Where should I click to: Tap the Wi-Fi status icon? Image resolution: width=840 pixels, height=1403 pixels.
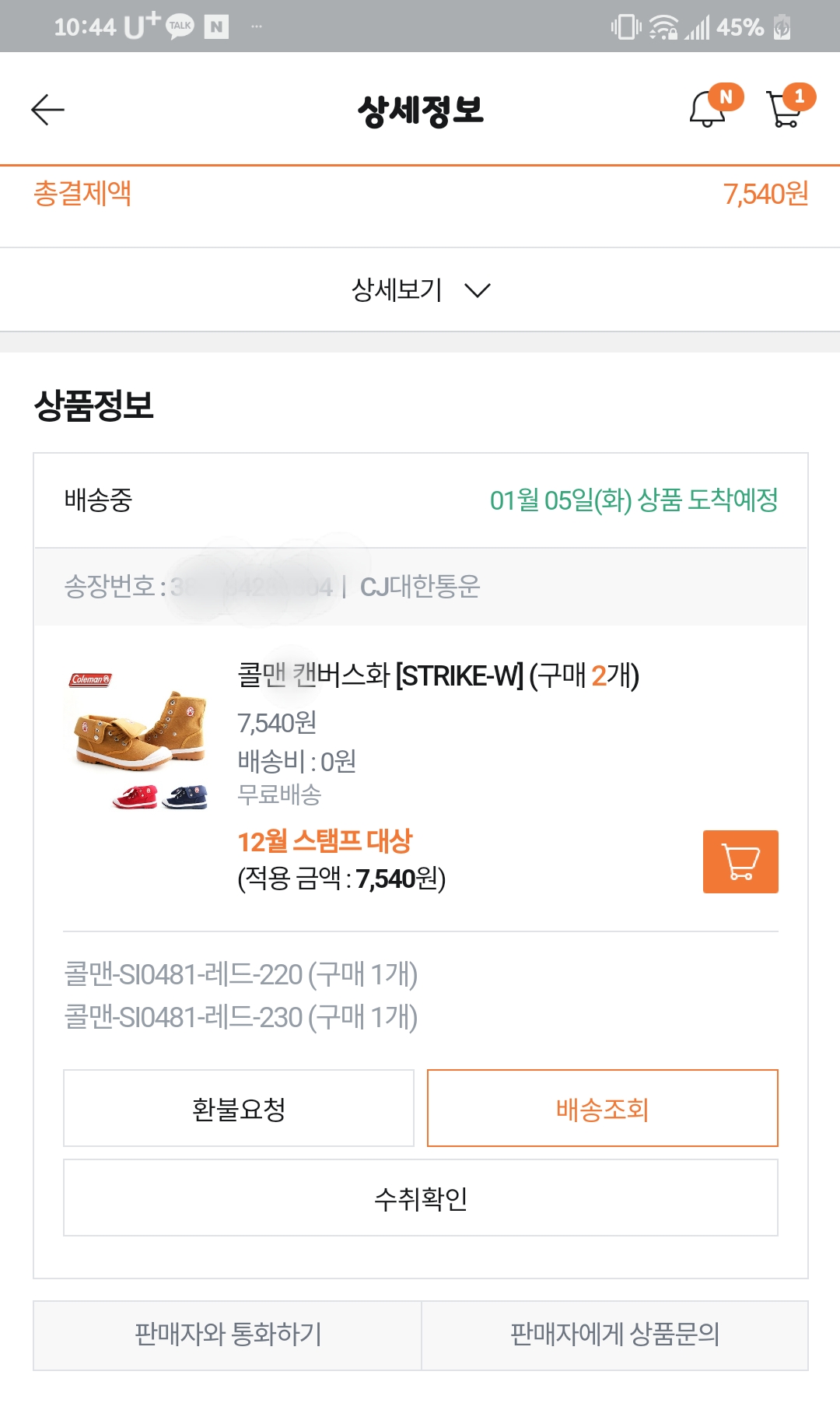[663, 27]
